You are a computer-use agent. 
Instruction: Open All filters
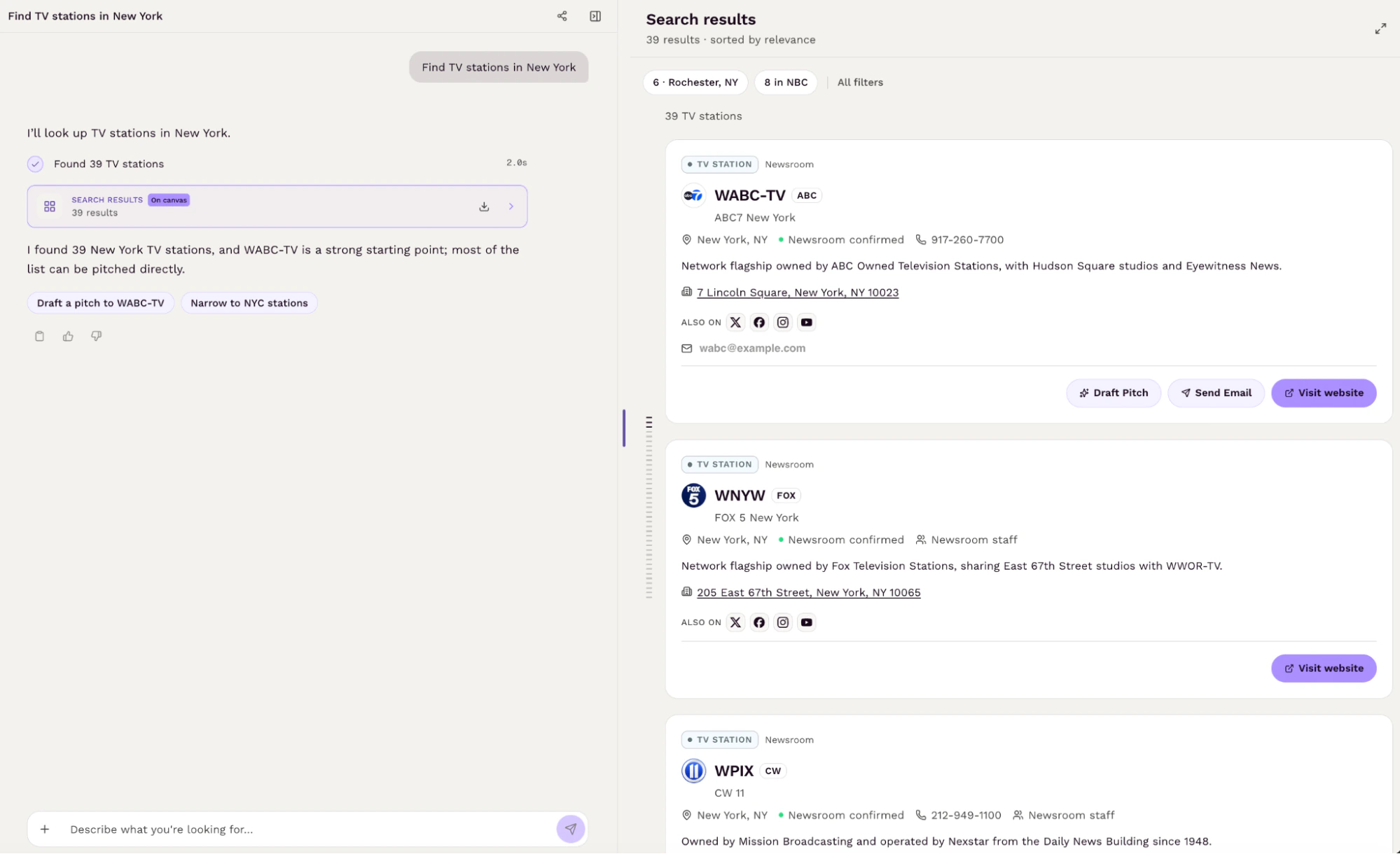(x=860, y=83)
